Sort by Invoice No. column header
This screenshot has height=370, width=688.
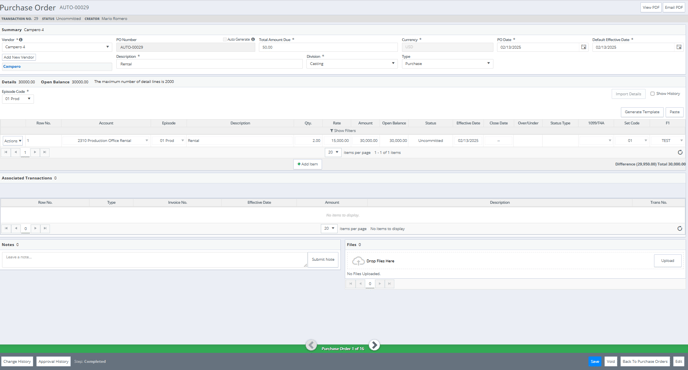[x=177, y=202]
